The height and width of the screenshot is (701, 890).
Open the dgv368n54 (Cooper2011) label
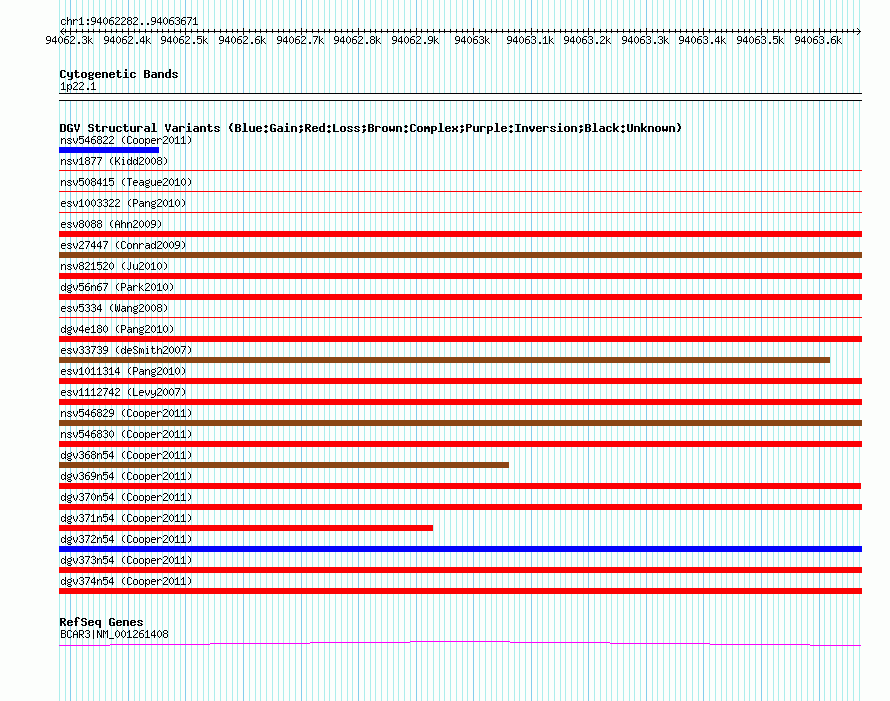tap(126, 455)
